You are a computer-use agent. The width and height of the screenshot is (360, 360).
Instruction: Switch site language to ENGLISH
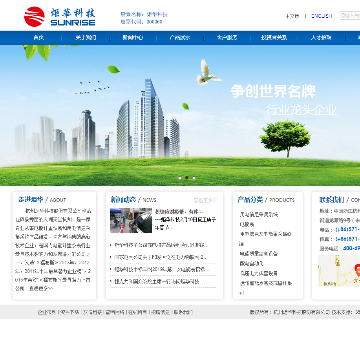tap(322, 16)
